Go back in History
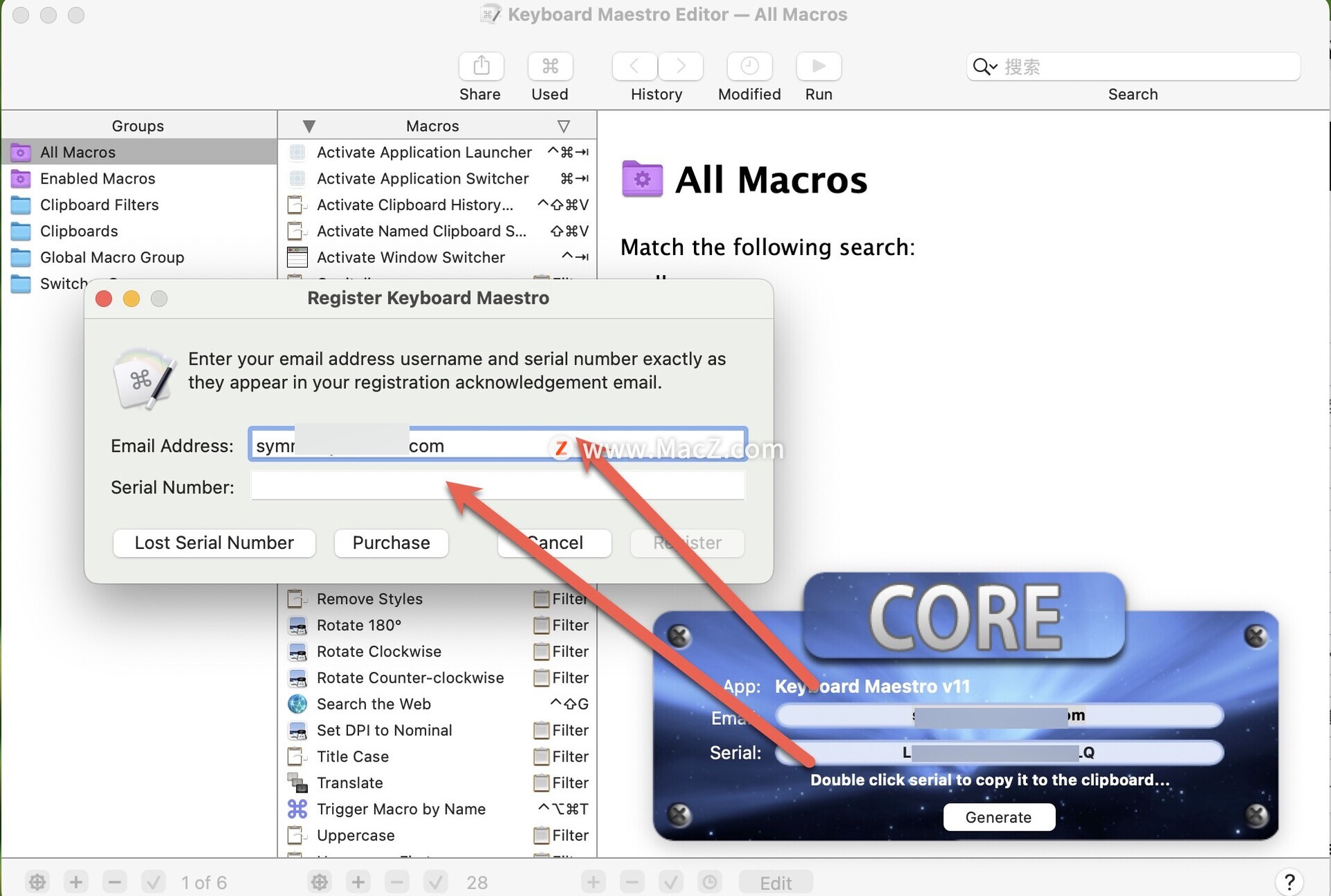Viewport: 1331px width, 896px height. click(x=634, y=67)
